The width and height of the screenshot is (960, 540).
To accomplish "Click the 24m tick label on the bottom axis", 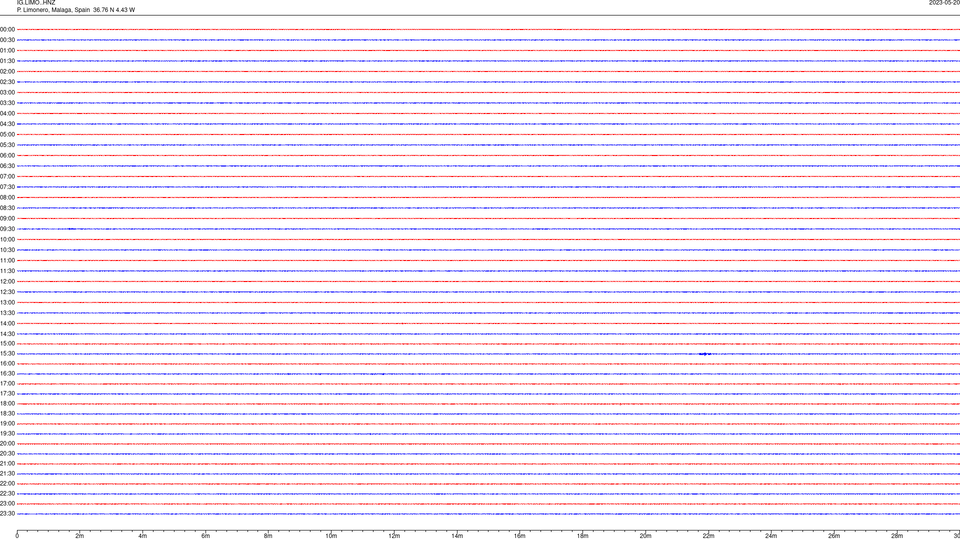I will coord(771,536).
